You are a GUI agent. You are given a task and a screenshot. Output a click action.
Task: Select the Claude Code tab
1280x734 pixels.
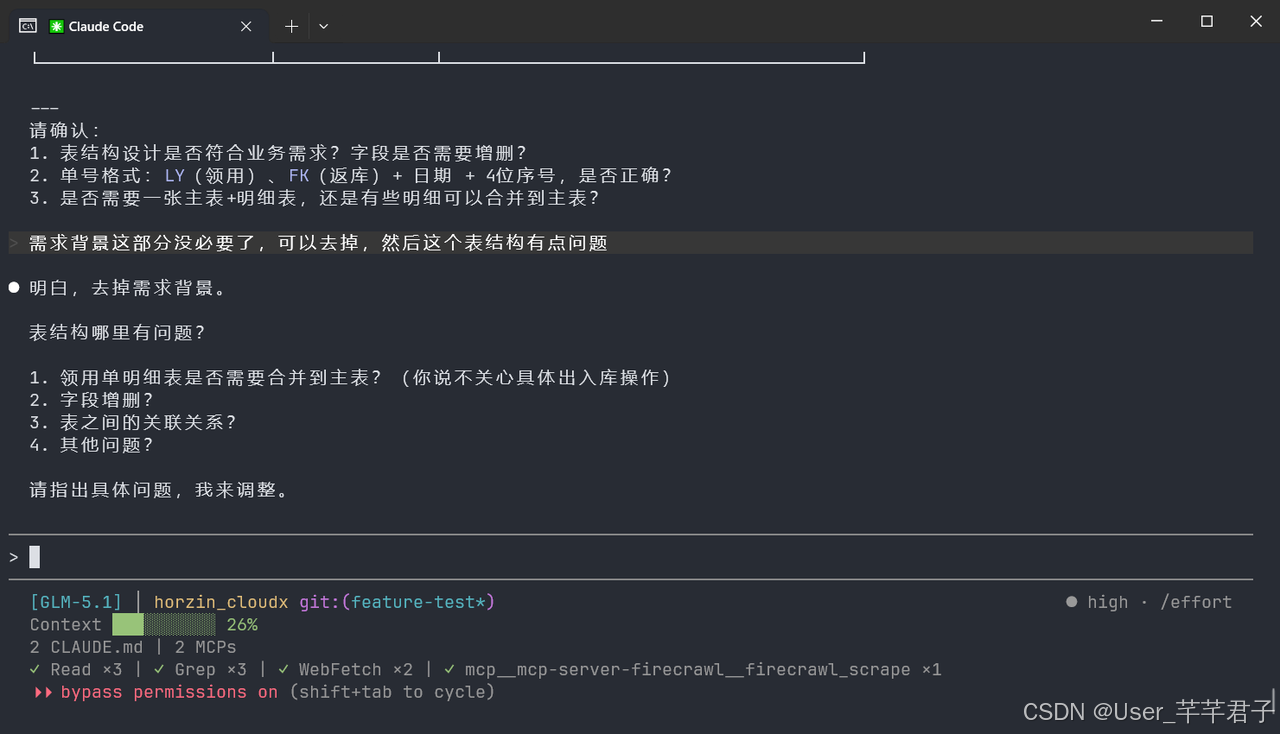click(x=140, y=27)
